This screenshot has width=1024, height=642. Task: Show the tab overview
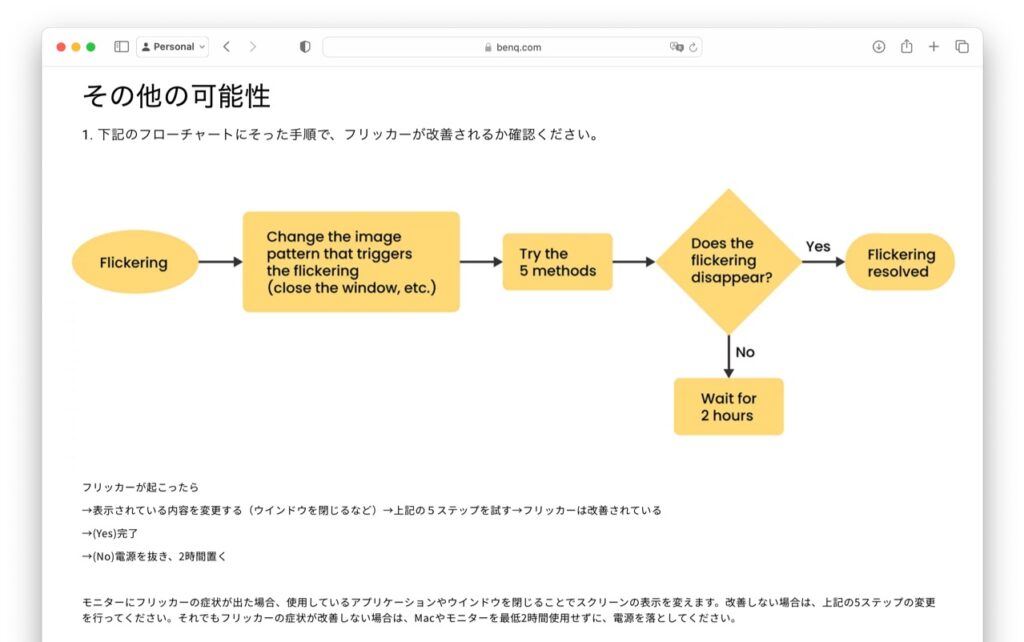[x=961, y=46]
